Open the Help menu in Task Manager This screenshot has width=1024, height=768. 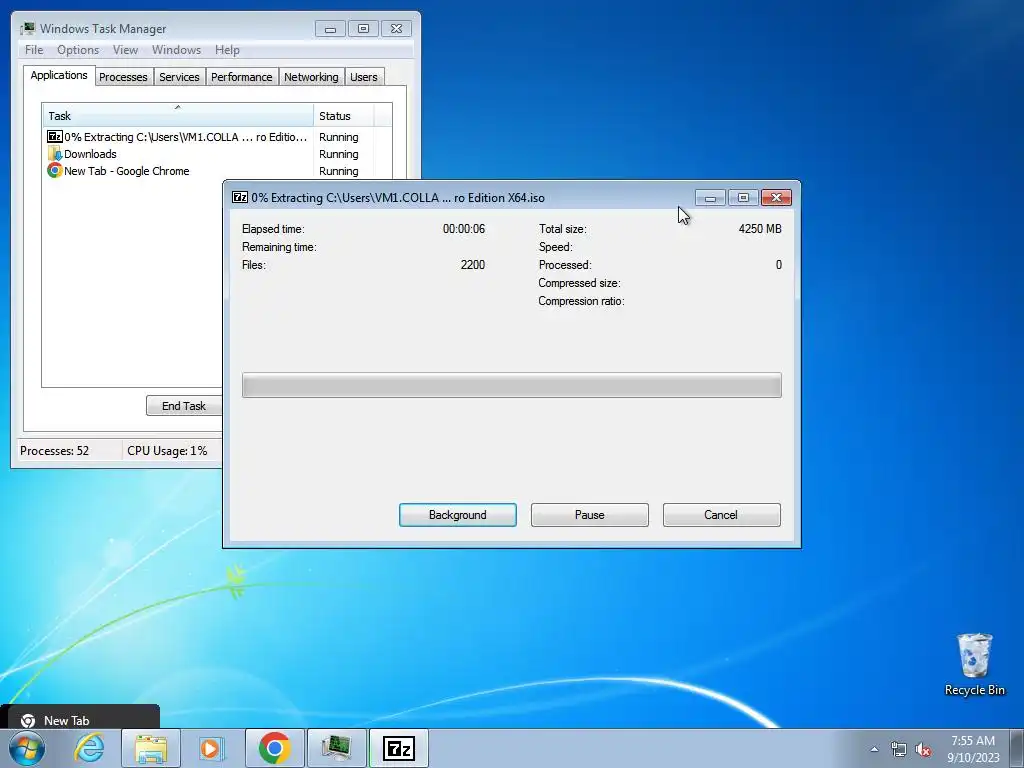point(227,50)
